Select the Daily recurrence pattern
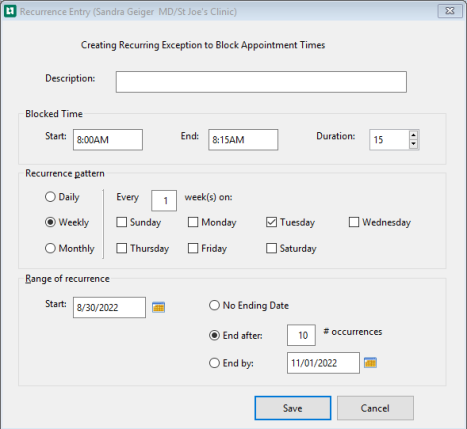The image size is (467, 429). 50,197
